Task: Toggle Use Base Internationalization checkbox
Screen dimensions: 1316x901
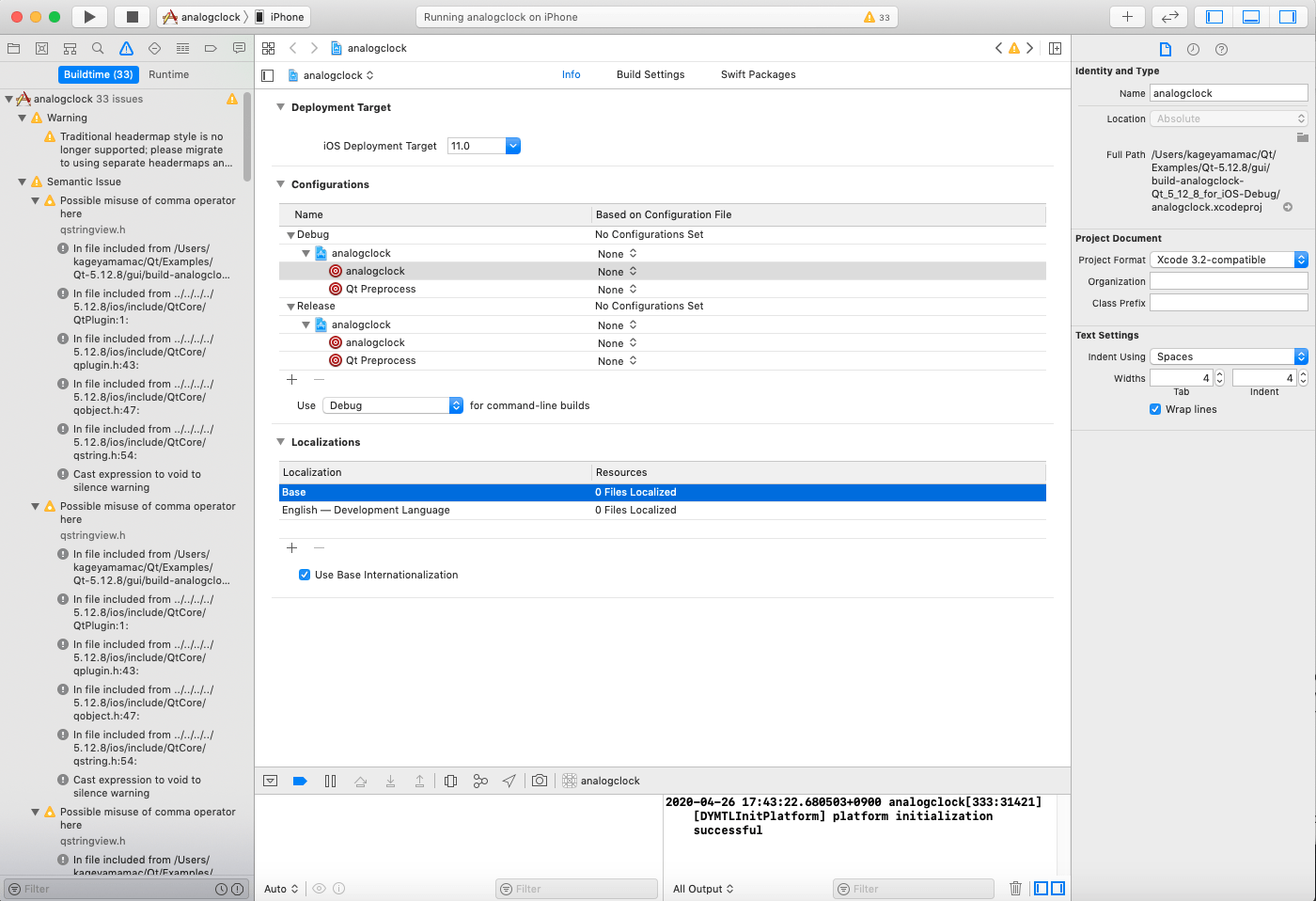Action: pyautogui.click(x=305, y=575)
